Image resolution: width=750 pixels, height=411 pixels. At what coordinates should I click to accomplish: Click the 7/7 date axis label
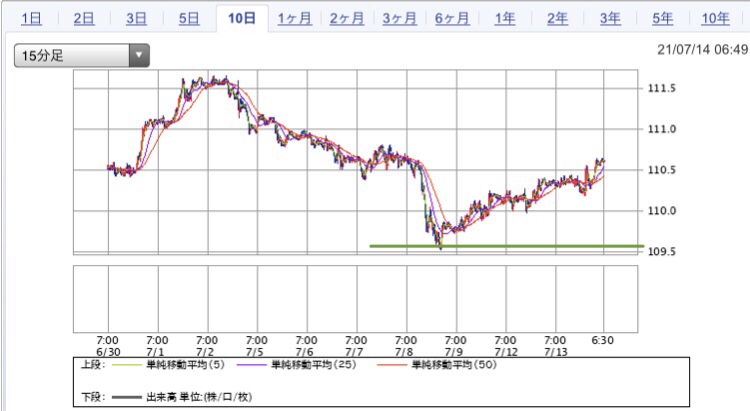[x=354, y=352]
